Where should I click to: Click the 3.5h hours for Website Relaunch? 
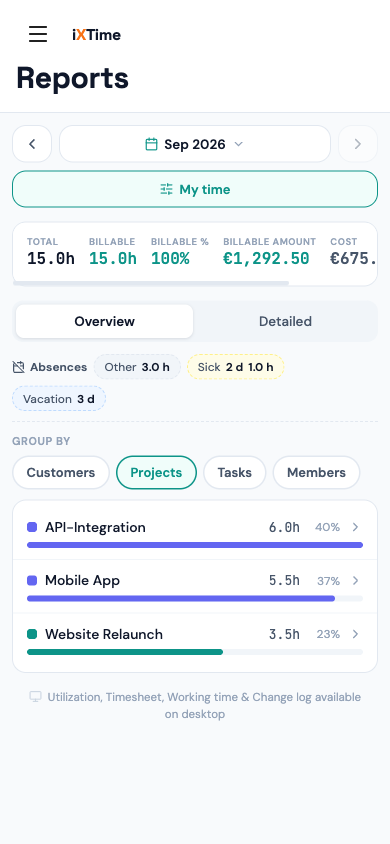pos(284,635)
